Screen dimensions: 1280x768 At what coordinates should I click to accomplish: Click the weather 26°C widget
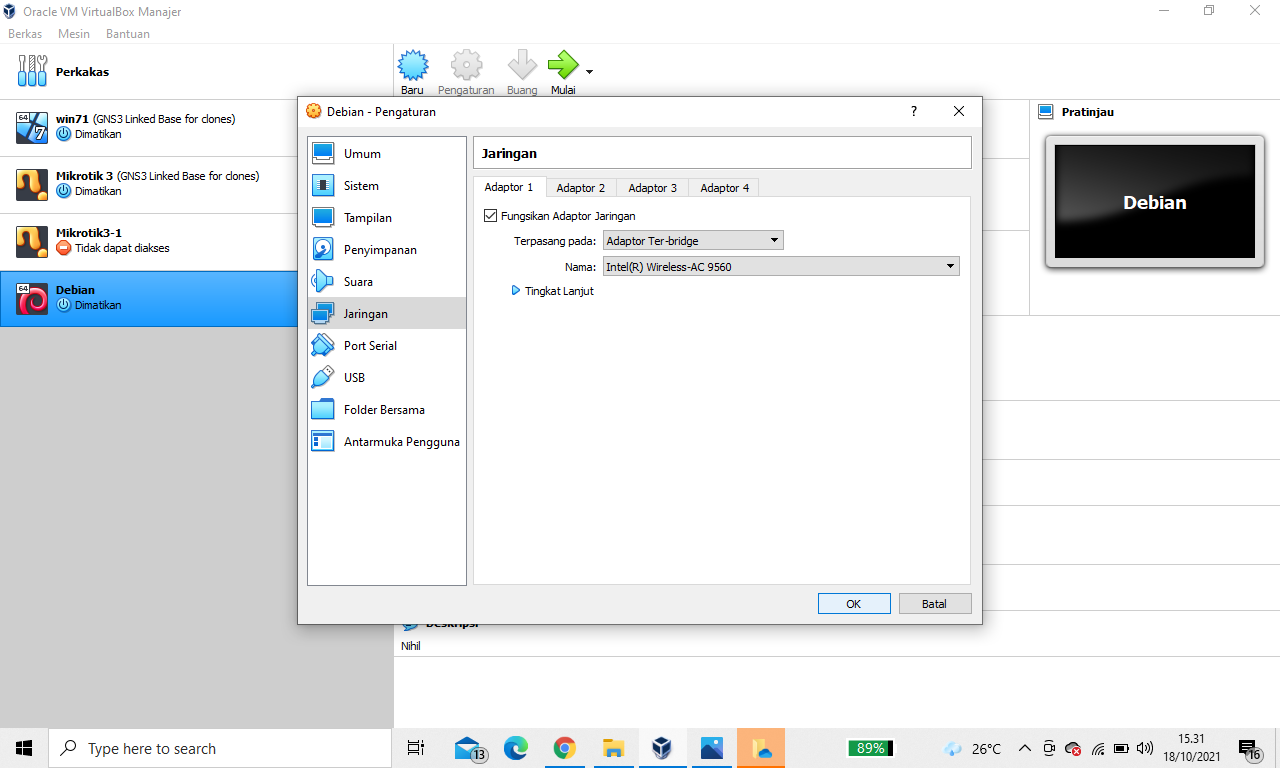tap(972, 748)
